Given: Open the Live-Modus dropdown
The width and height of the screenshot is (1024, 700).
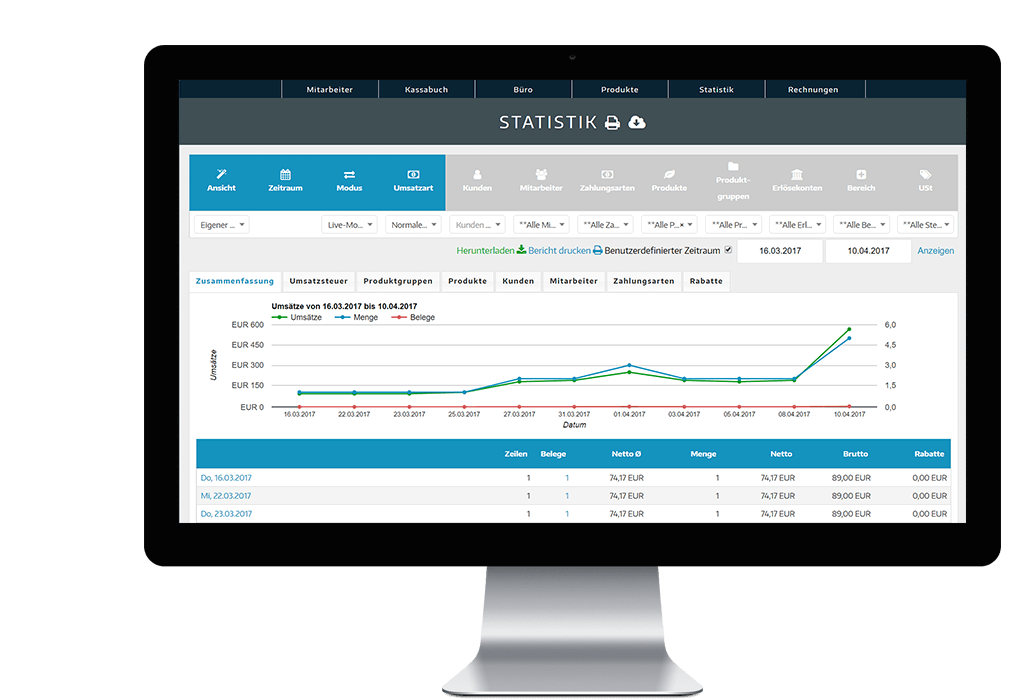Looking at the screenshot, I should 348,224.
